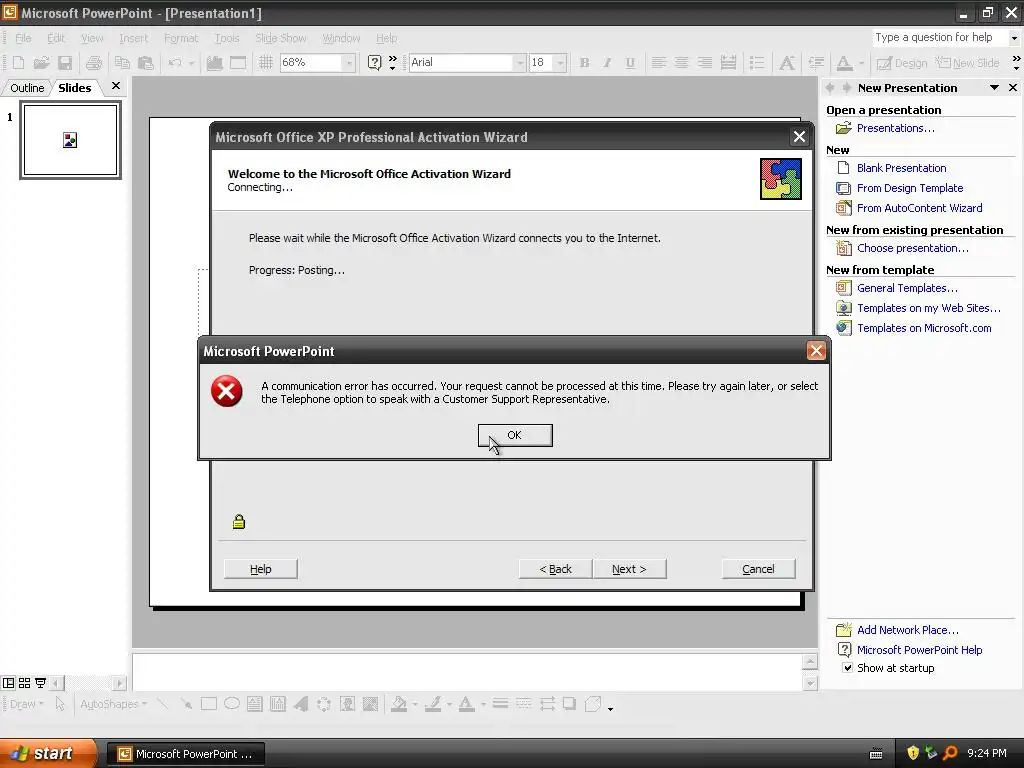Click Back in the Activation Wizard
The width and height of the screenshot is (1024, 768).
556,569
